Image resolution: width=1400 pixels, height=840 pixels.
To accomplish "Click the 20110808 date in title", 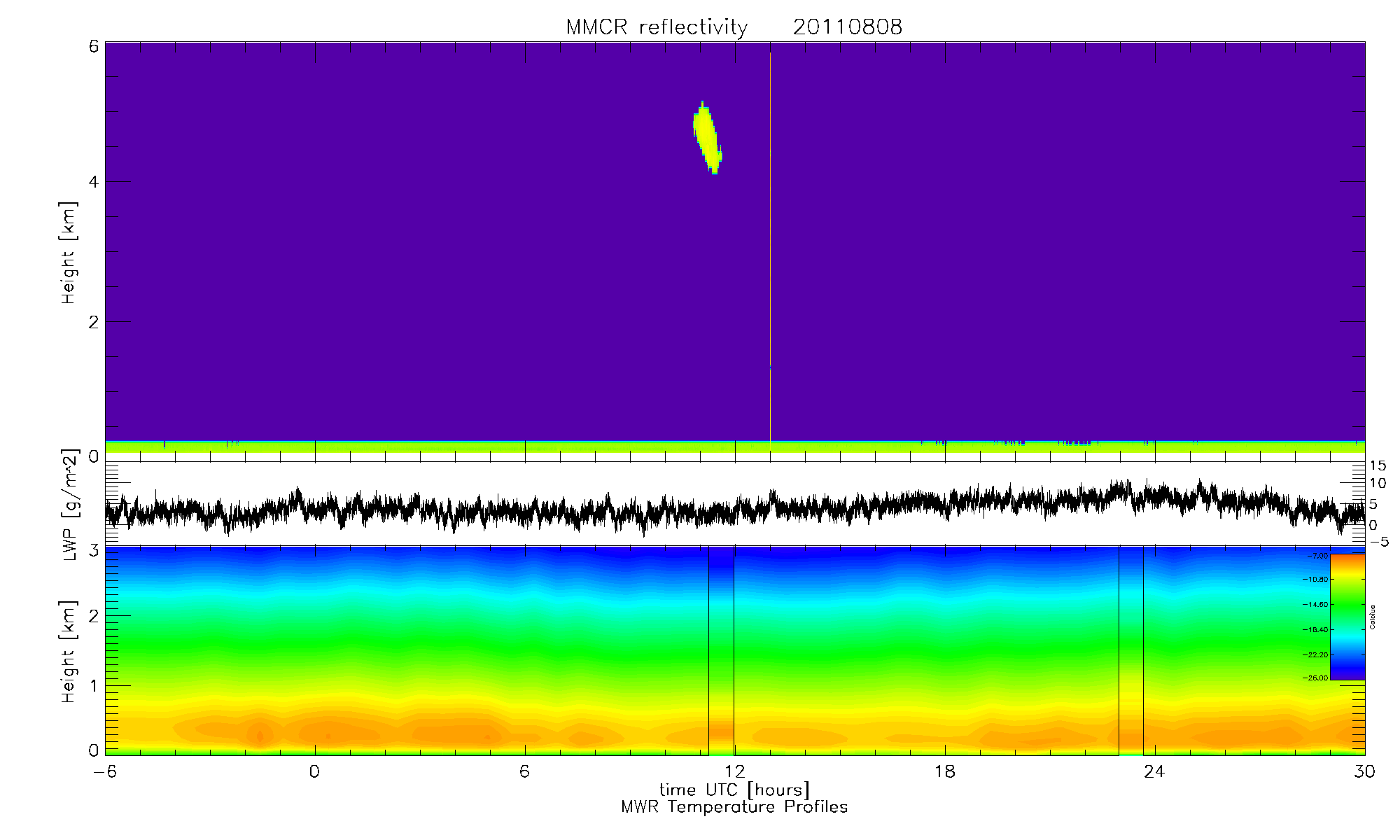I will pos(847,27).
